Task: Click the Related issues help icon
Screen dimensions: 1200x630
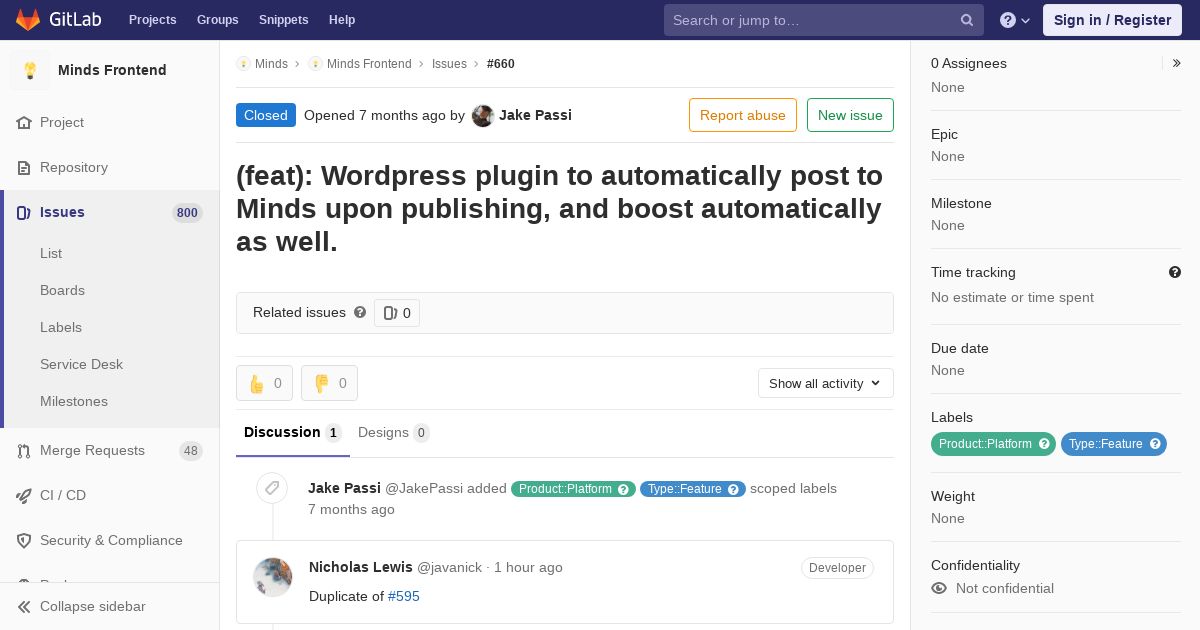Action: pyautogui.click(x=360, y=312)
